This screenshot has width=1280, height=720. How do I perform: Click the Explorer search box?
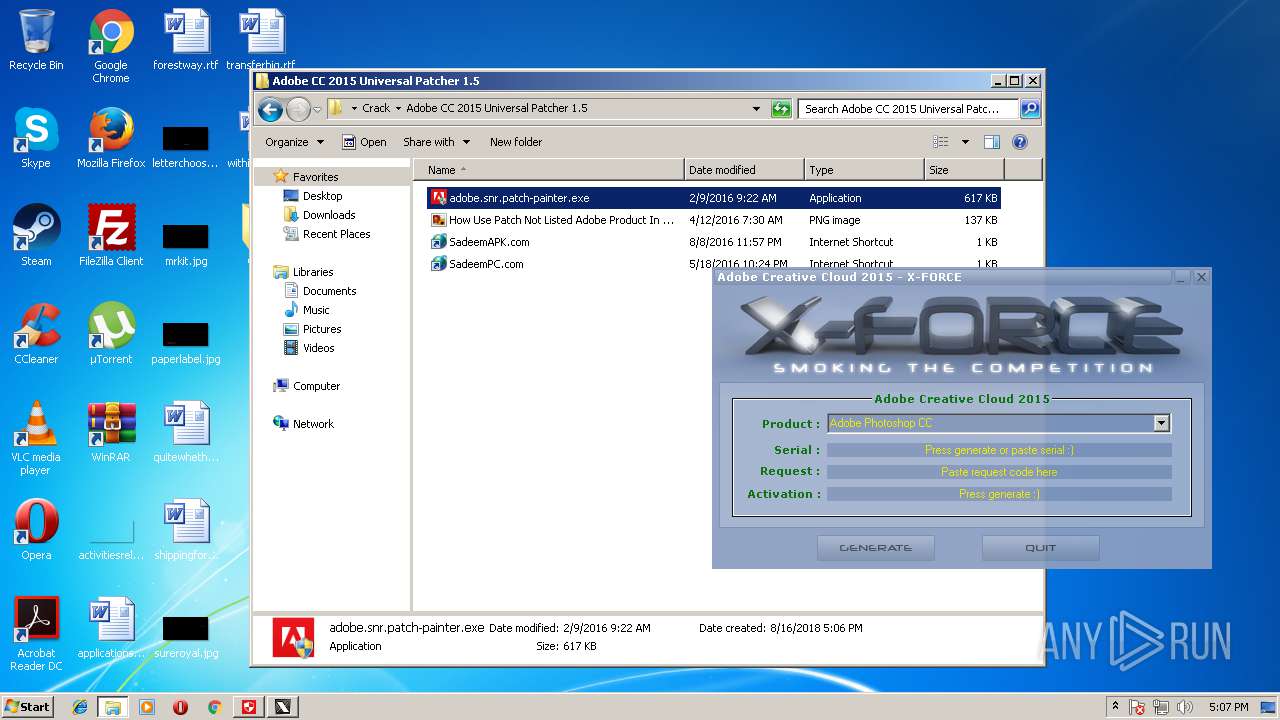[908, 109]
